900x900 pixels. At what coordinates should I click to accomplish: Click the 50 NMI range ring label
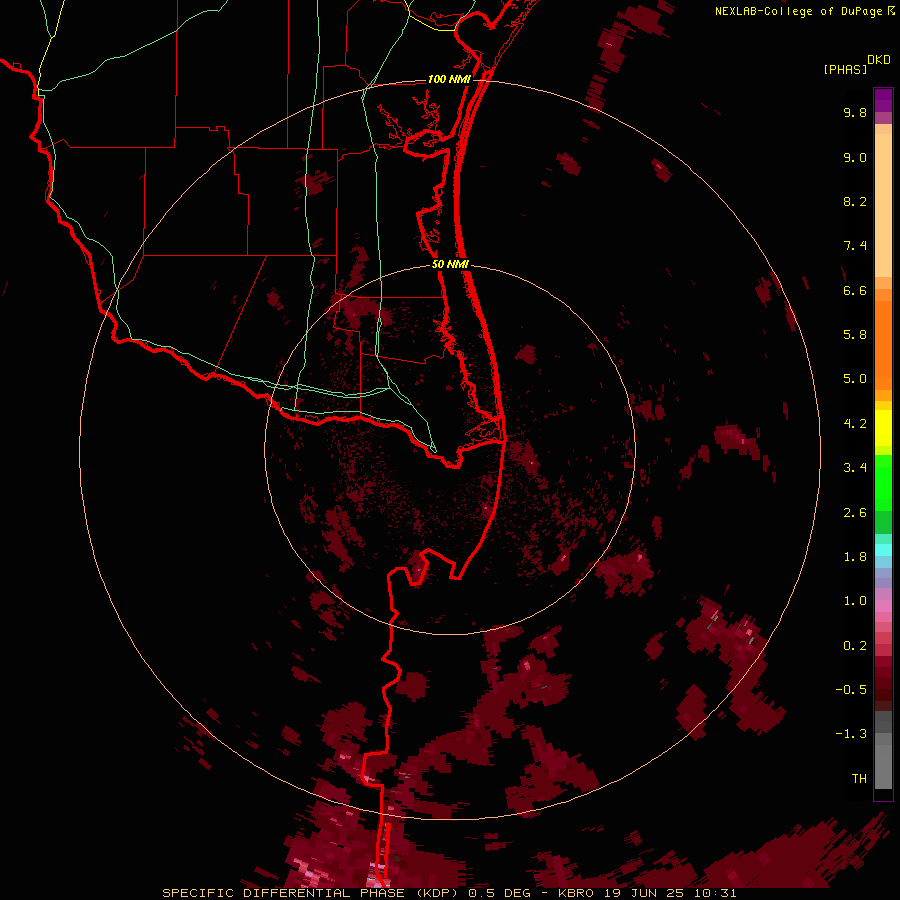(x=450, y=264)
